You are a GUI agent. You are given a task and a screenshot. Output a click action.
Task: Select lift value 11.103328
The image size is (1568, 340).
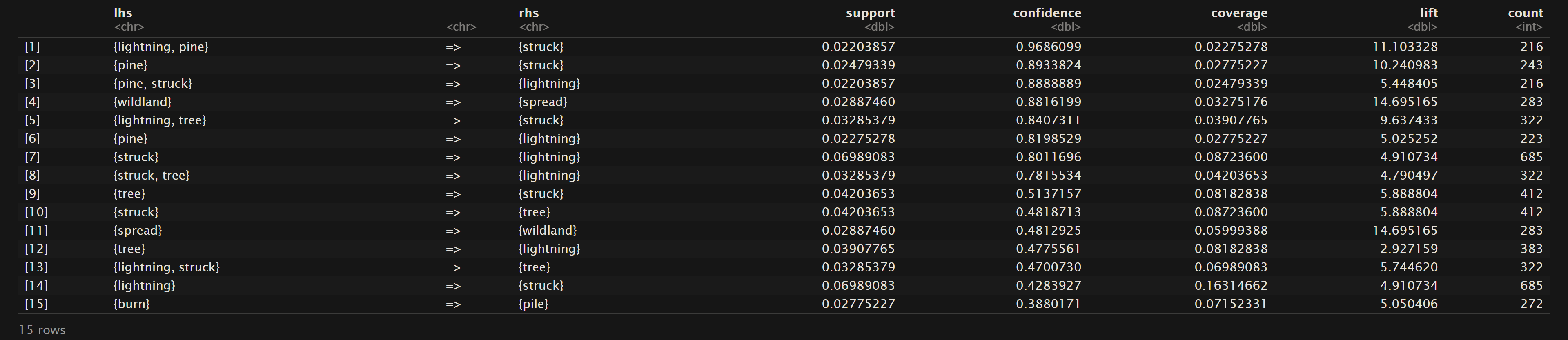click(x=1404, y=47)
